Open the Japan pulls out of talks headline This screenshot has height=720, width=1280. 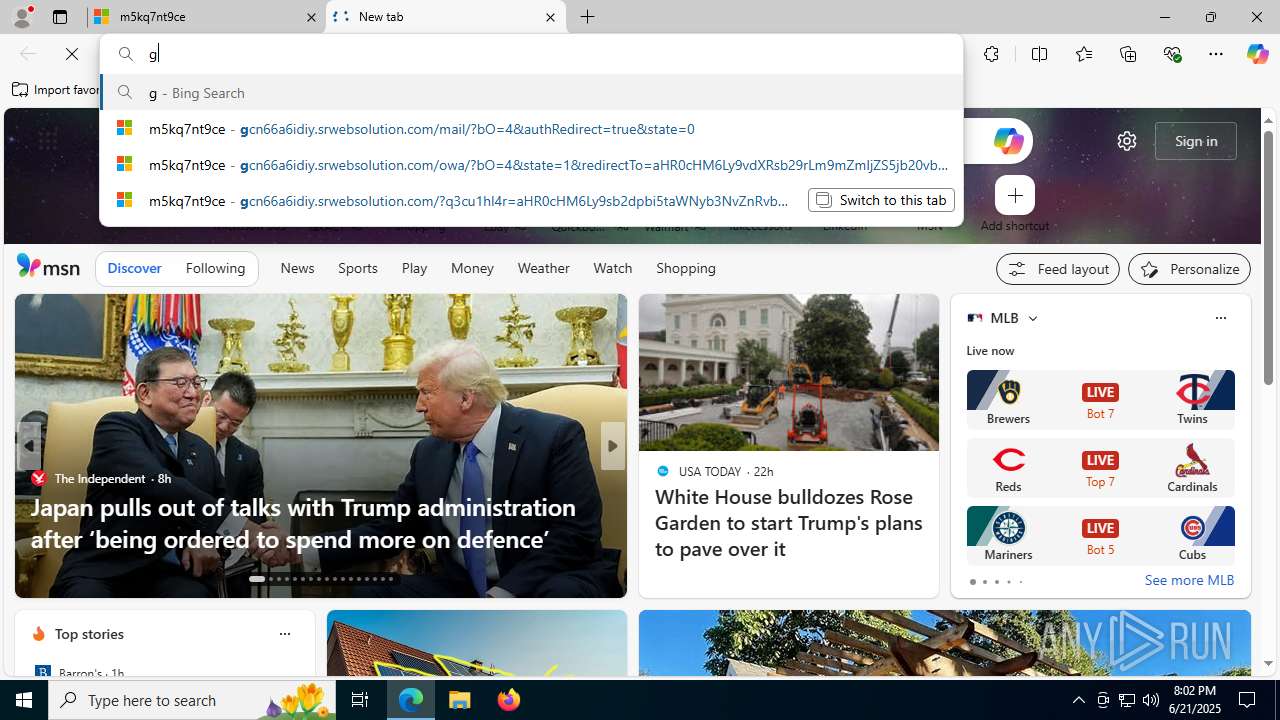pyautogui.click(x=303, y=523)
